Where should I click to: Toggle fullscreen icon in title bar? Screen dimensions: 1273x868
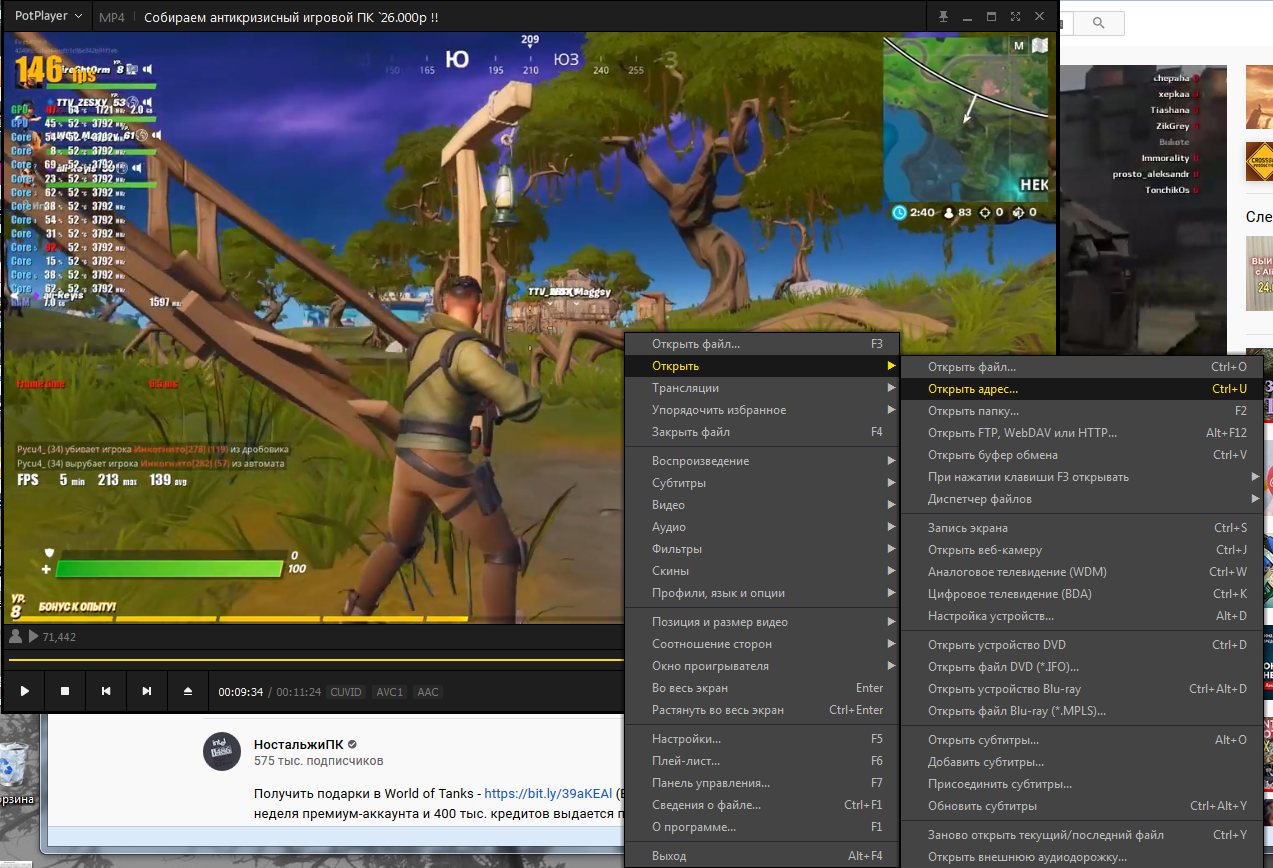(1015, 17)
